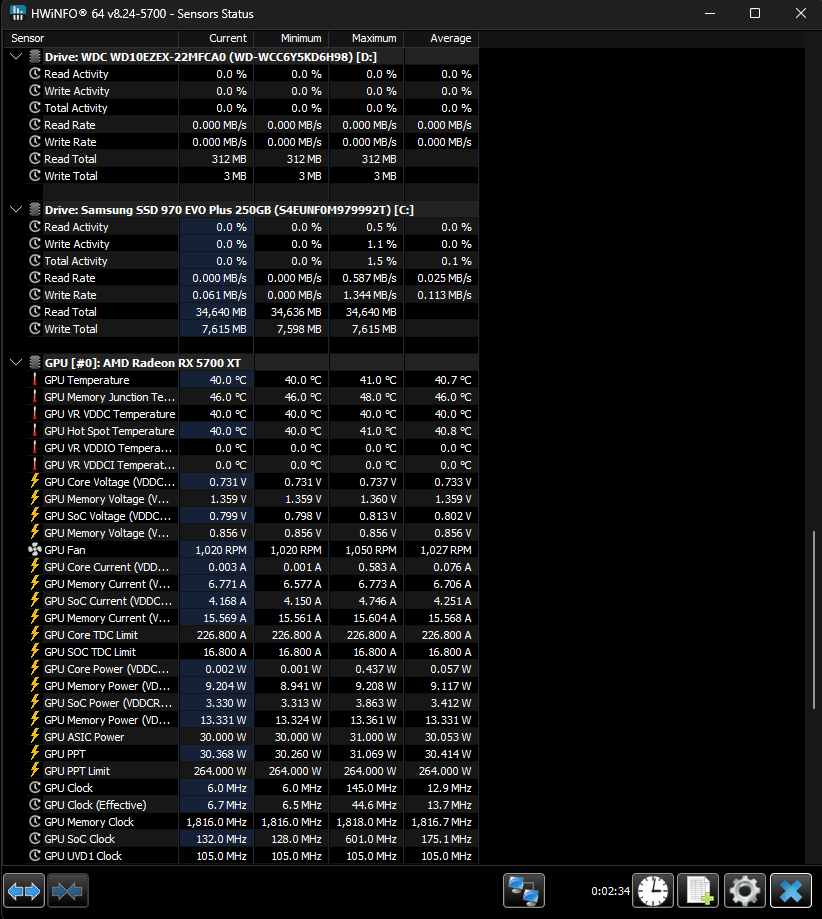
Task: Click the thermometer icon for GPU Temperature
Action: click(x=35, y=380)
